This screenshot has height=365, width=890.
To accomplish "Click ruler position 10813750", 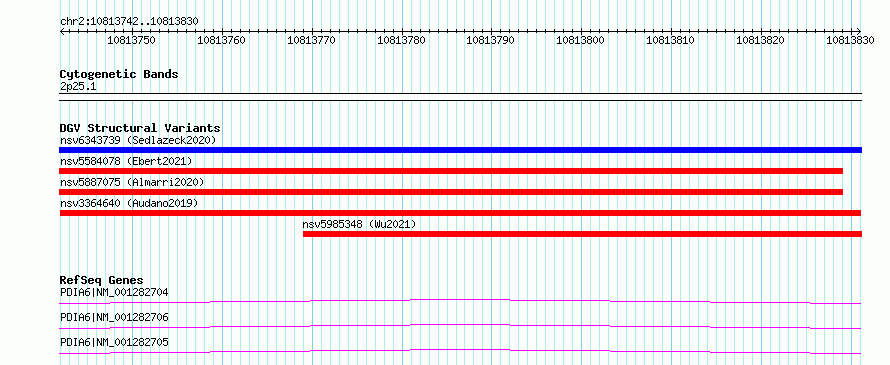I will pyautogui.click(x=131, y=40).
